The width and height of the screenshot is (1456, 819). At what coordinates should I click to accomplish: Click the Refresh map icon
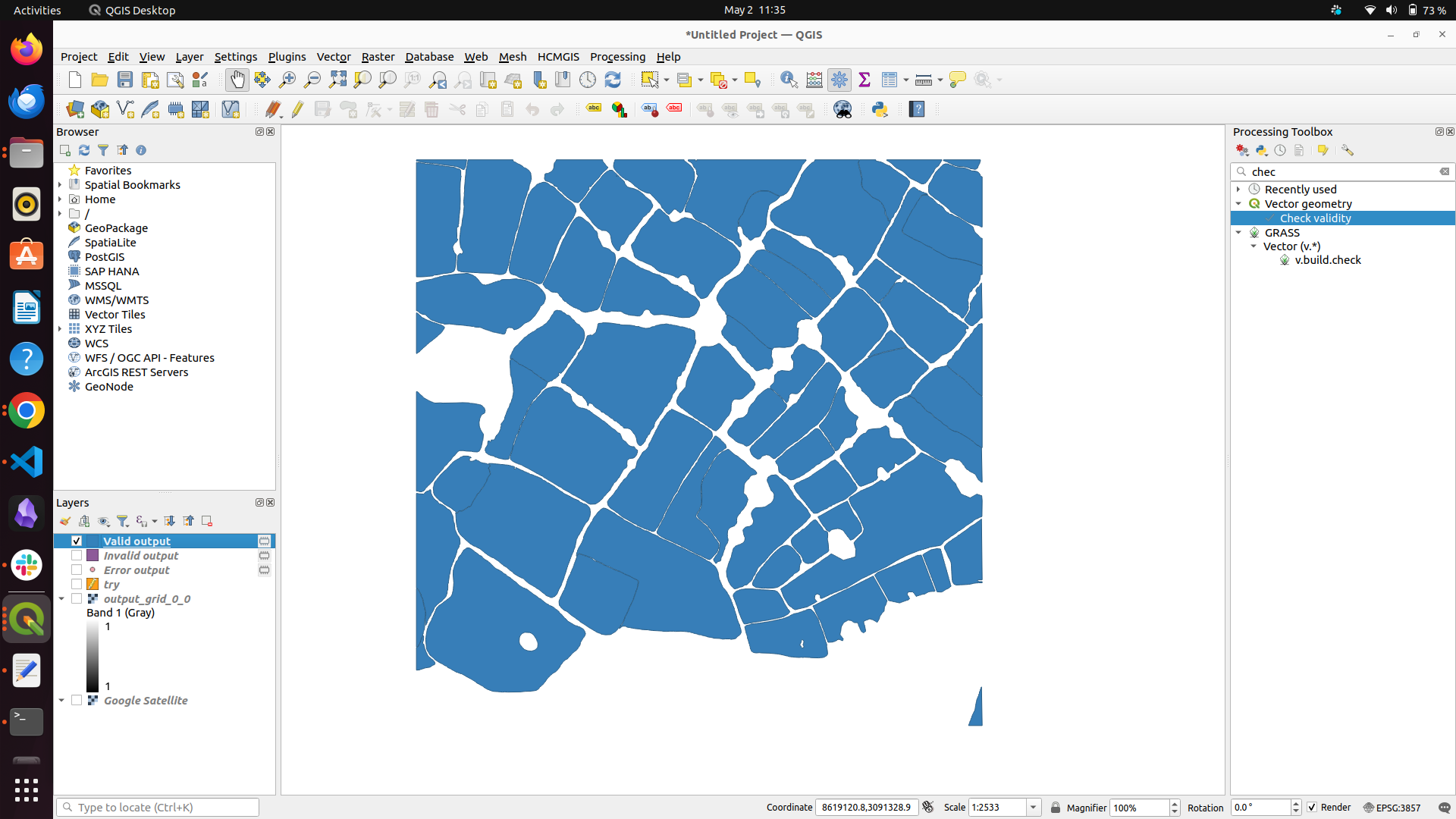coord(613,80)
